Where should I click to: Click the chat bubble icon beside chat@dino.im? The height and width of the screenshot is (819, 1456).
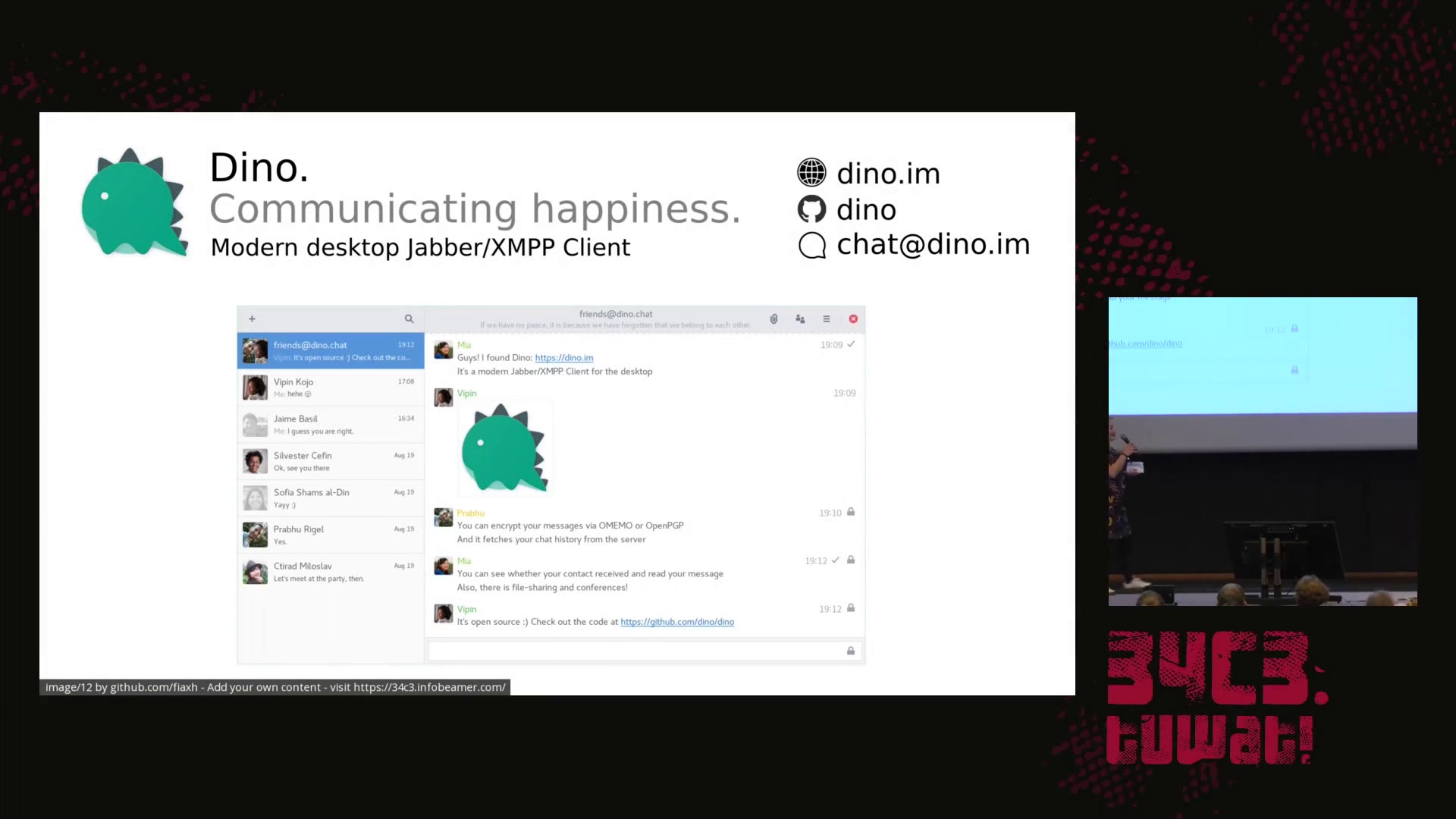[811, 245]
